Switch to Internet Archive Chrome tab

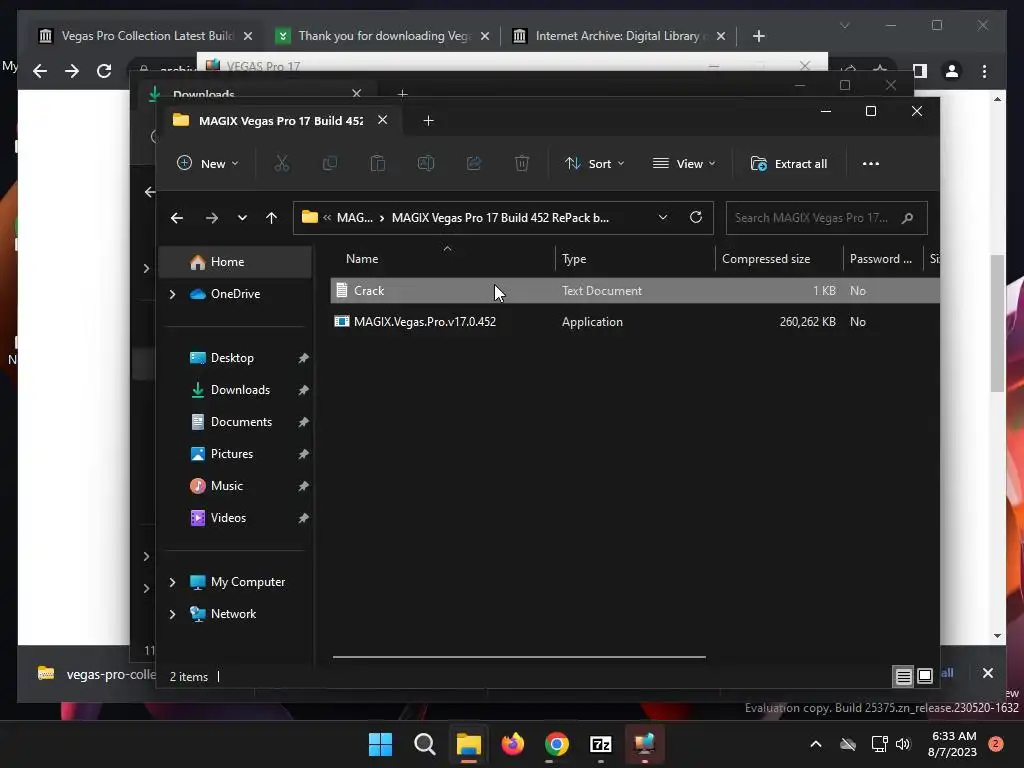617,36
